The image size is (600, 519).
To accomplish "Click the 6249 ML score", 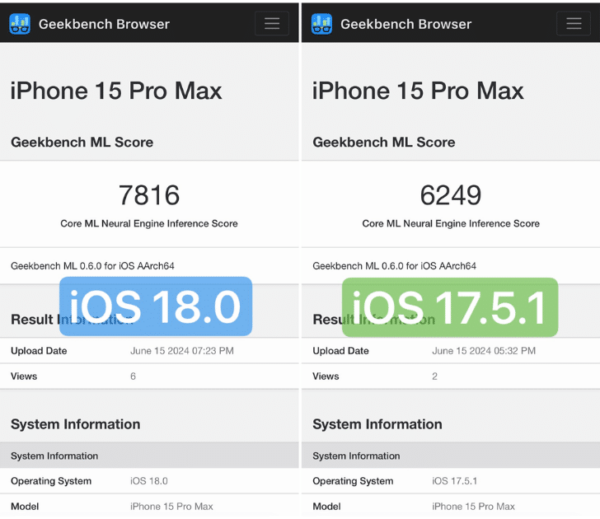I will click(x=451, y=194).
